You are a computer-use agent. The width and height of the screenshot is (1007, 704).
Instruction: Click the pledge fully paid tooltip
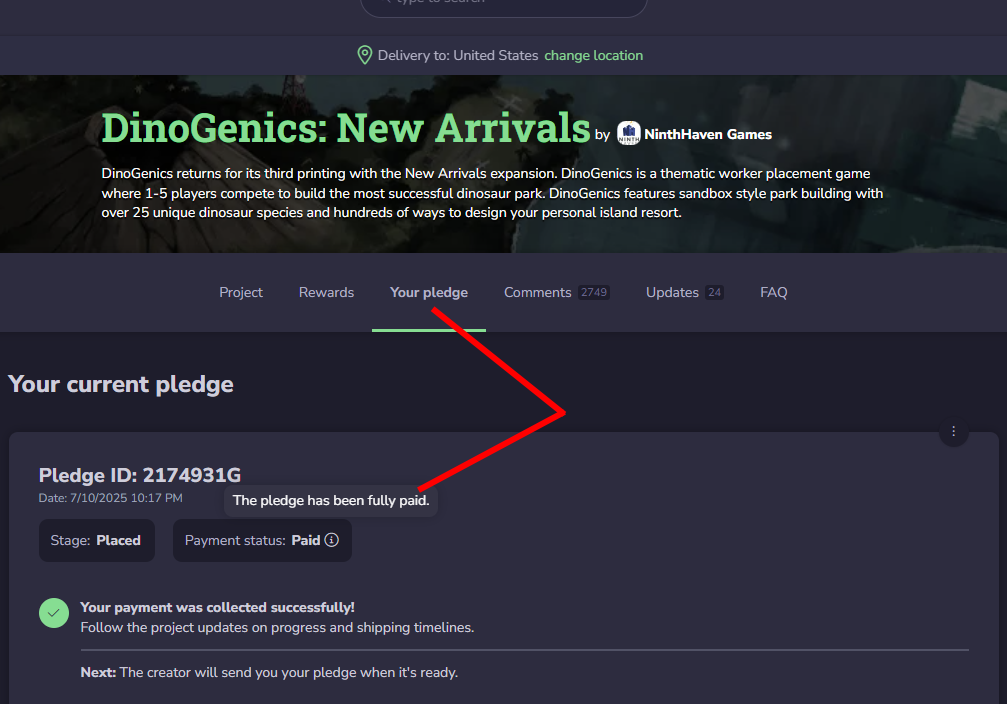(330, 500)
